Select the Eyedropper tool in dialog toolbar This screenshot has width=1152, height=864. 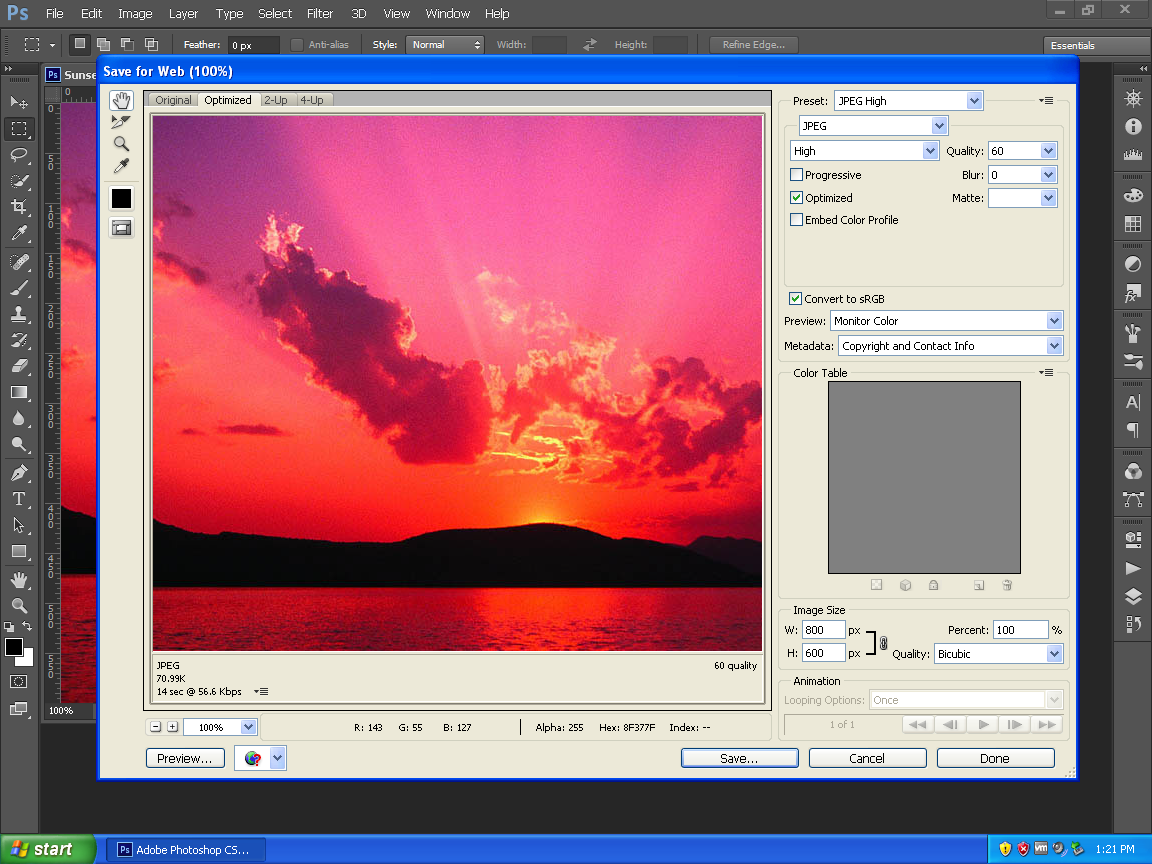pyautogui.click(x=121, y=166)
